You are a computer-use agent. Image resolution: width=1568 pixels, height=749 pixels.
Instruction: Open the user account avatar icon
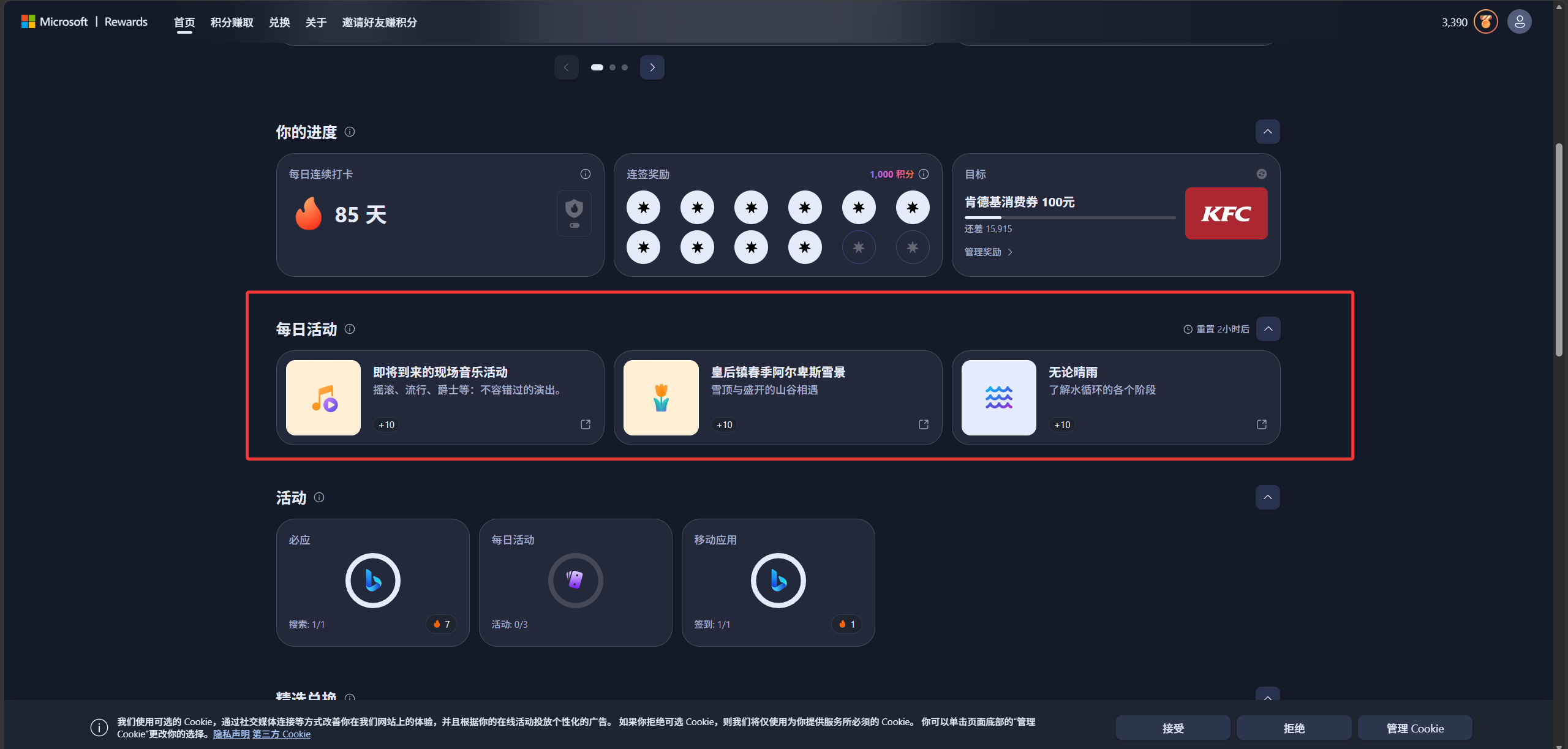point(1519,22)
